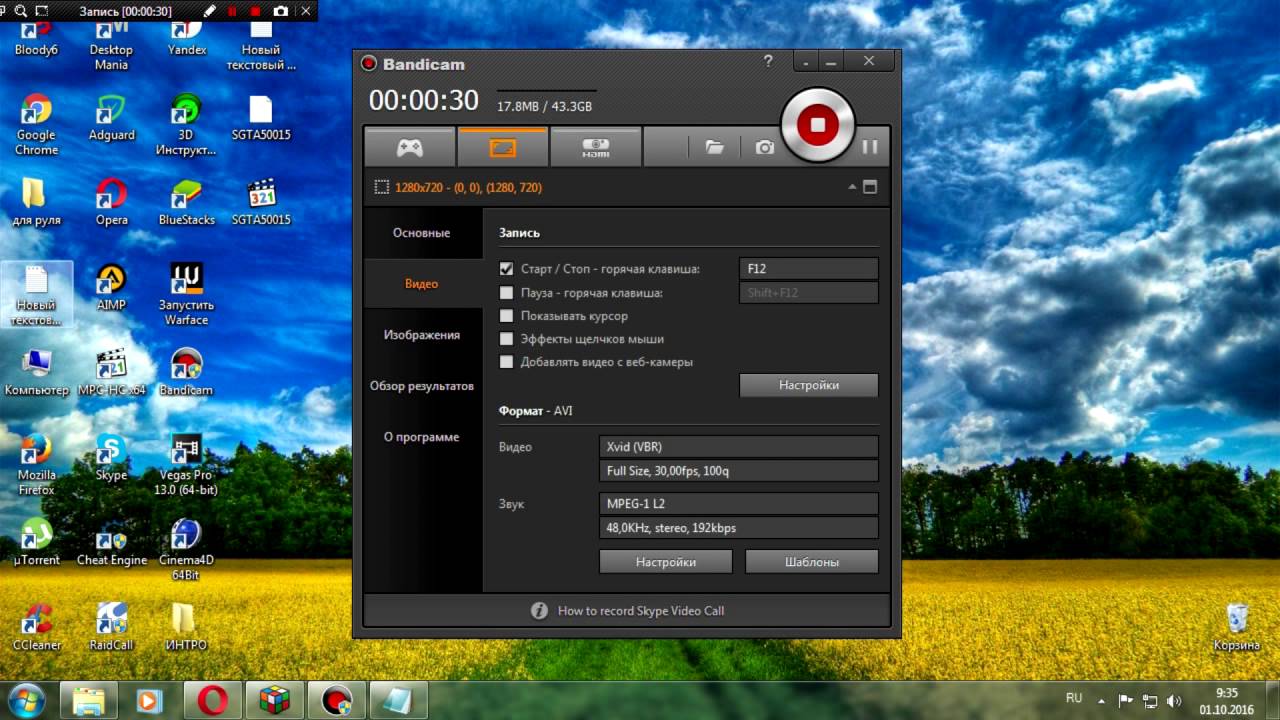Open the 1280x720 capture area selector
The height and width of the screenshot is (720, 1280).
458,187
